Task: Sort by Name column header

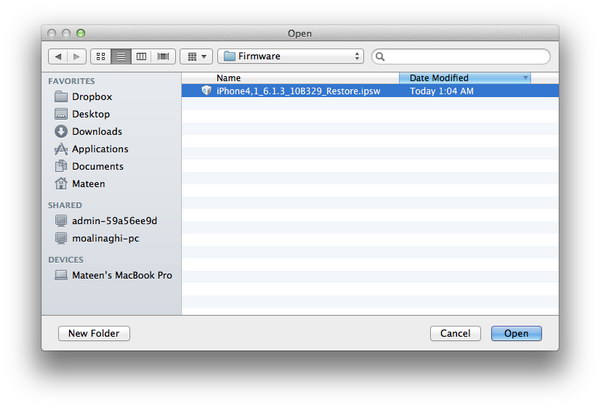Action: point(290,78)
